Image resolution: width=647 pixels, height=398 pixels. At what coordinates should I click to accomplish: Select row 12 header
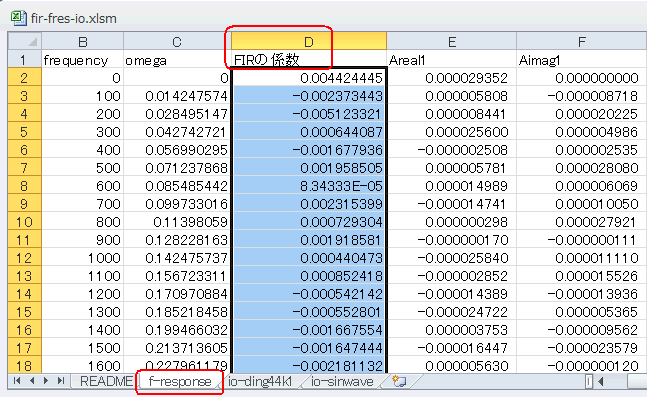[x=24, y=258]
